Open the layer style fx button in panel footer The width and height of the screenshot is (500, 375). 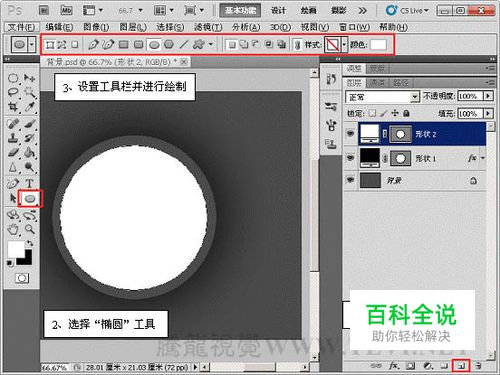tap(394, 366)
